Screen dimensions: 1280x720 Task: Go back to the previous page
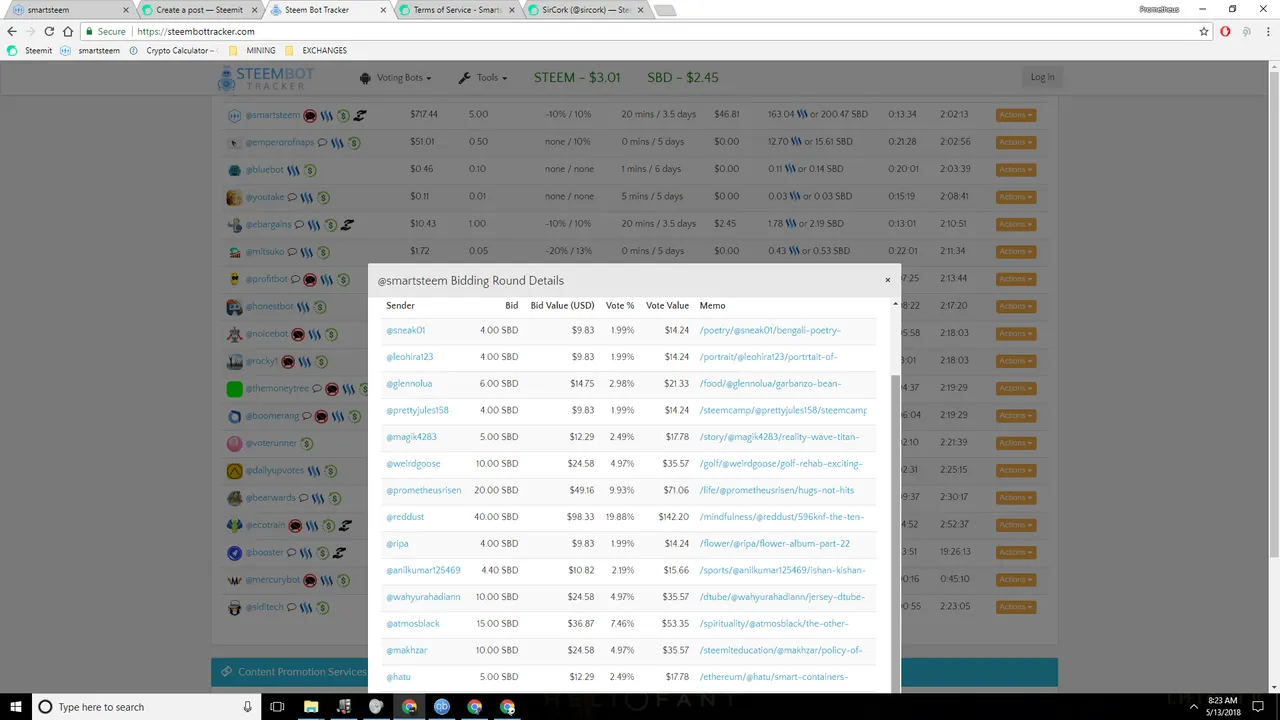point(12,31)
